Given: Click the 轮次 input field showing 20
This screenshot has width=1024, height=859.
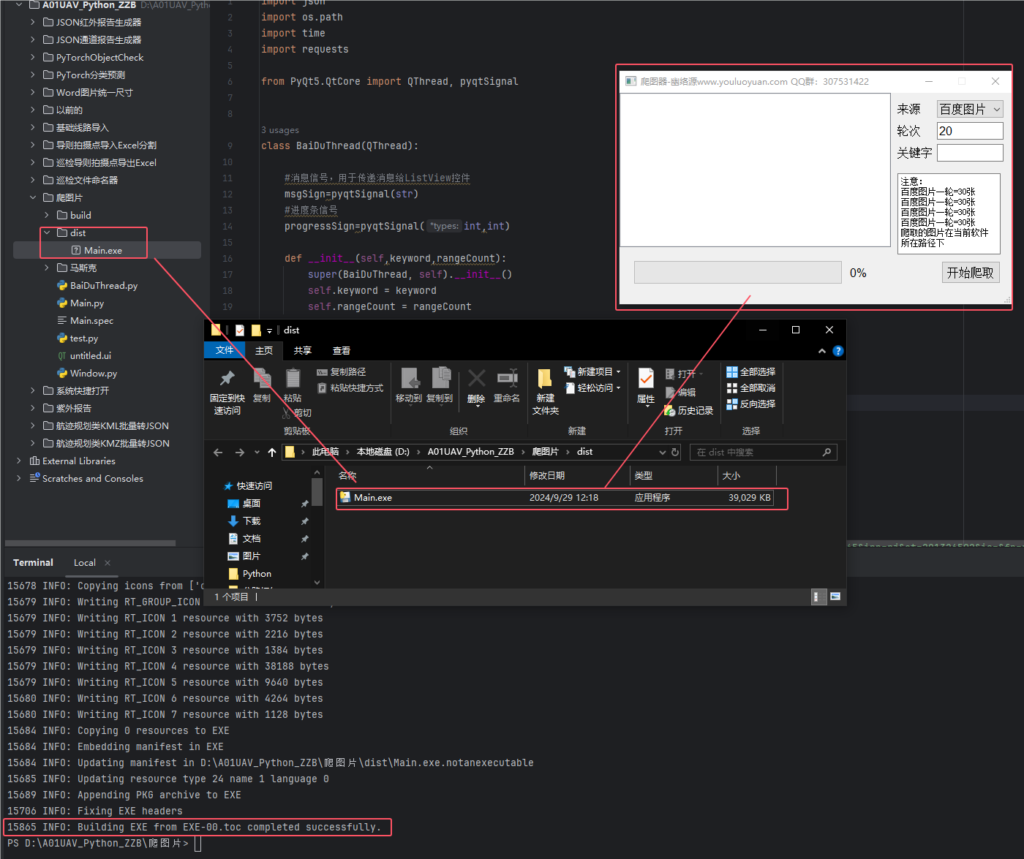Looking at the screenshot, I should (970, 131).
